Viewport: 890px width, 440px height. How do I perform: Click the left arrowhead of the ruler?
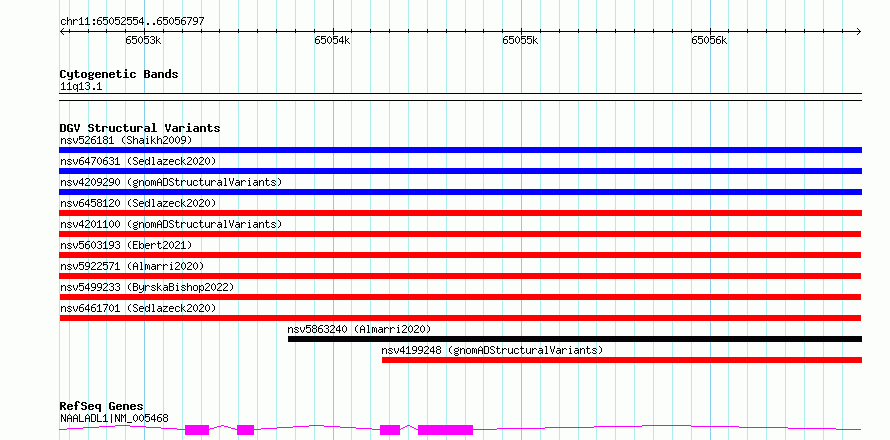coord(62,31)
